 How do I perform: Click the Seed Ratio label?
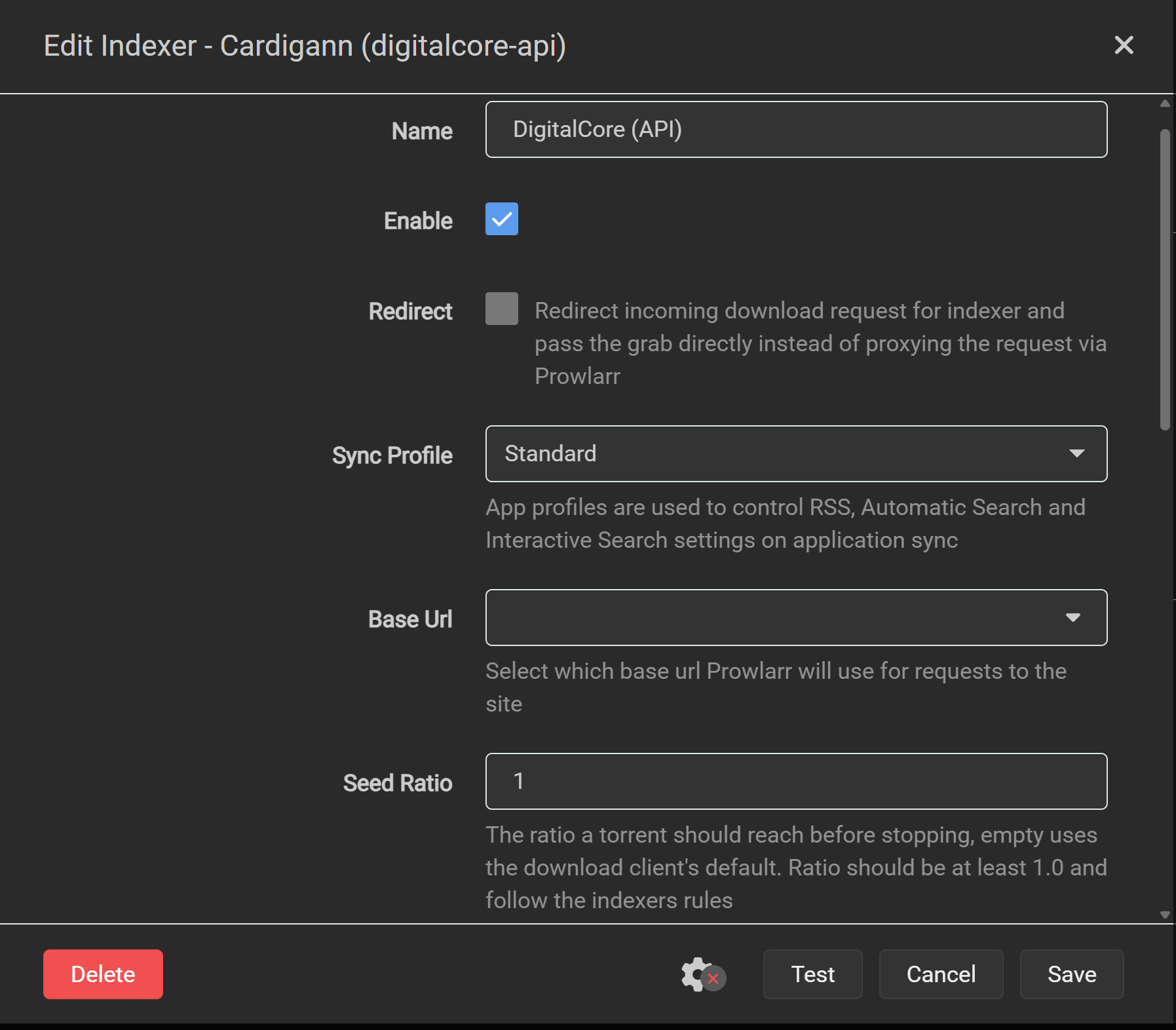tap(398, 783)
